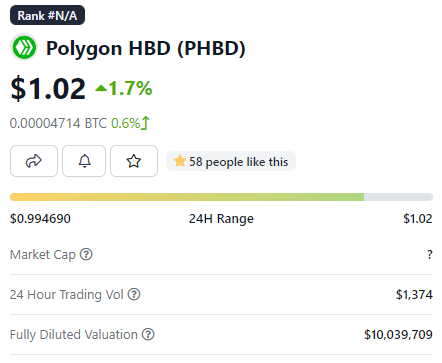This screenshot has height=363, width=442.
Task: Open Fully Diluted Valuation help icon
Action: [x=148, y=334]
